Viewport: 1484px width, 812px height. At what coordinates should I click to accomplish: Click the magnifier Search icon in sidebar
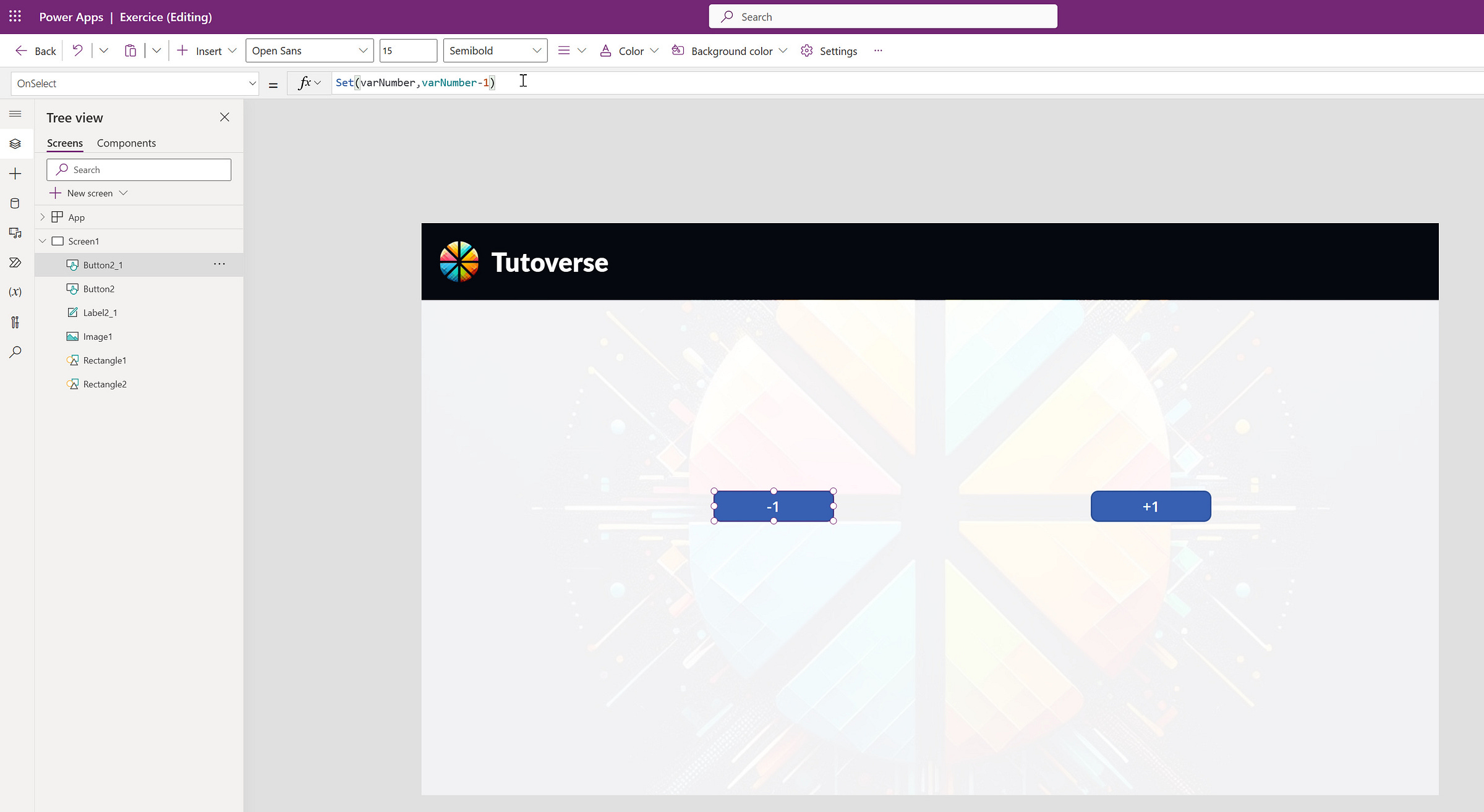(x=15, y=352)
